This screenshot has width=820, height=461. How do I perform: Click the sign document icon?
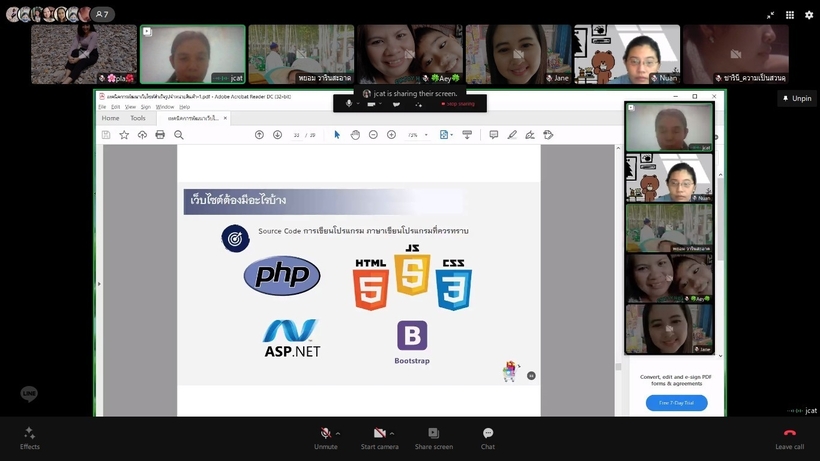coord(530,135)
